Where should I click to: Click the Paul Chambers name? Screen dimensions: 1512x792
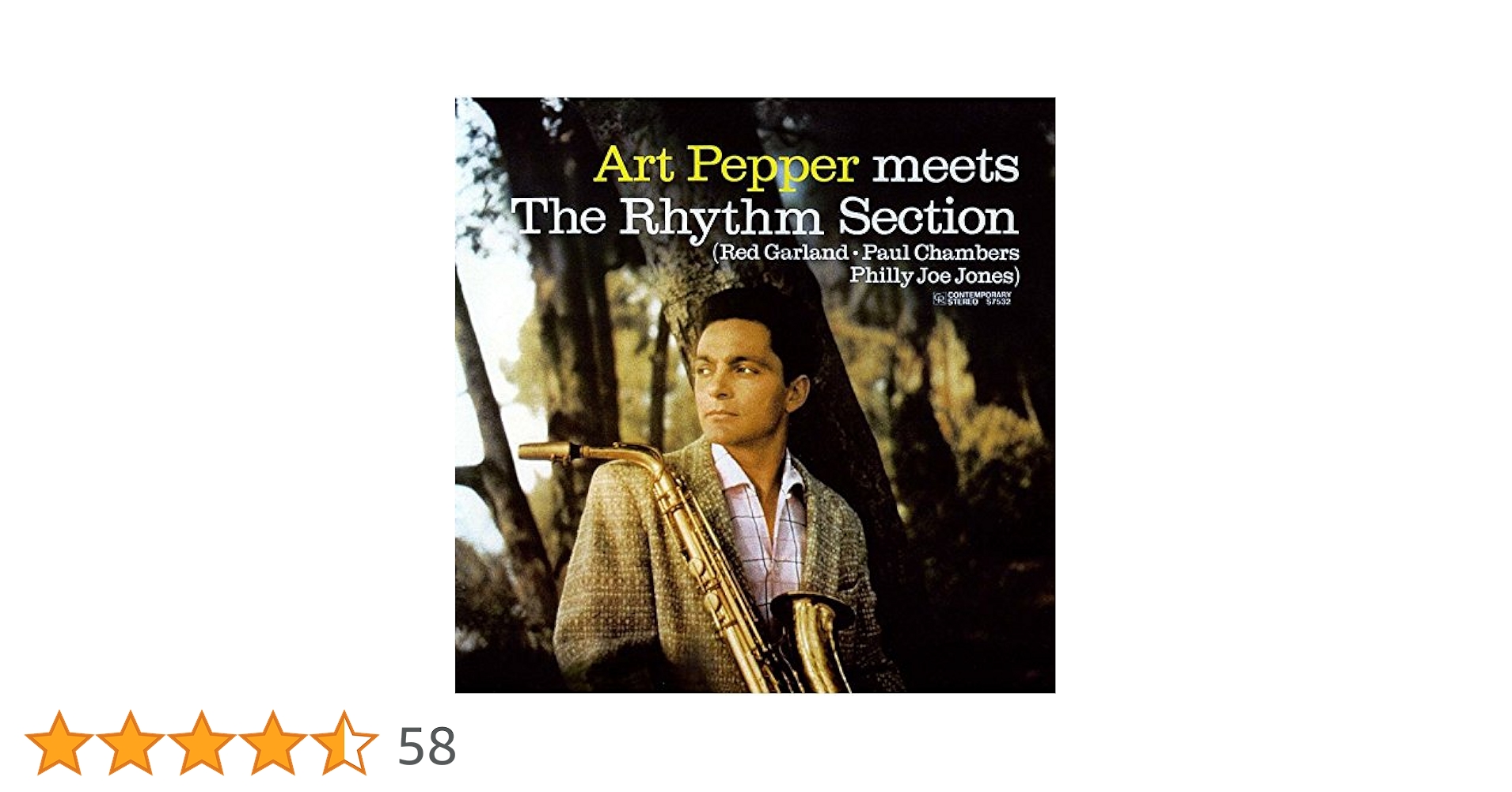pyautogui.click(x=940, y=253)
